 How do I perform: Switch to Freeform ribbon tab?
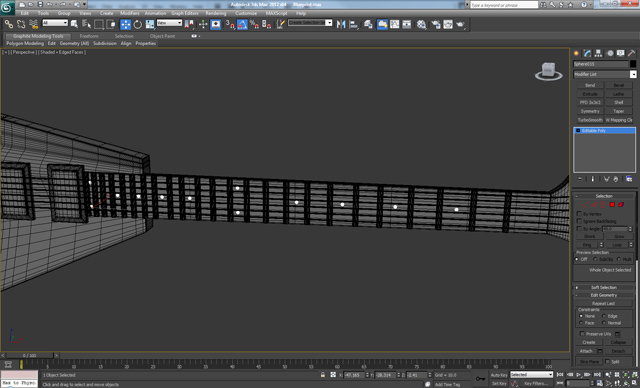click(89, 36)
